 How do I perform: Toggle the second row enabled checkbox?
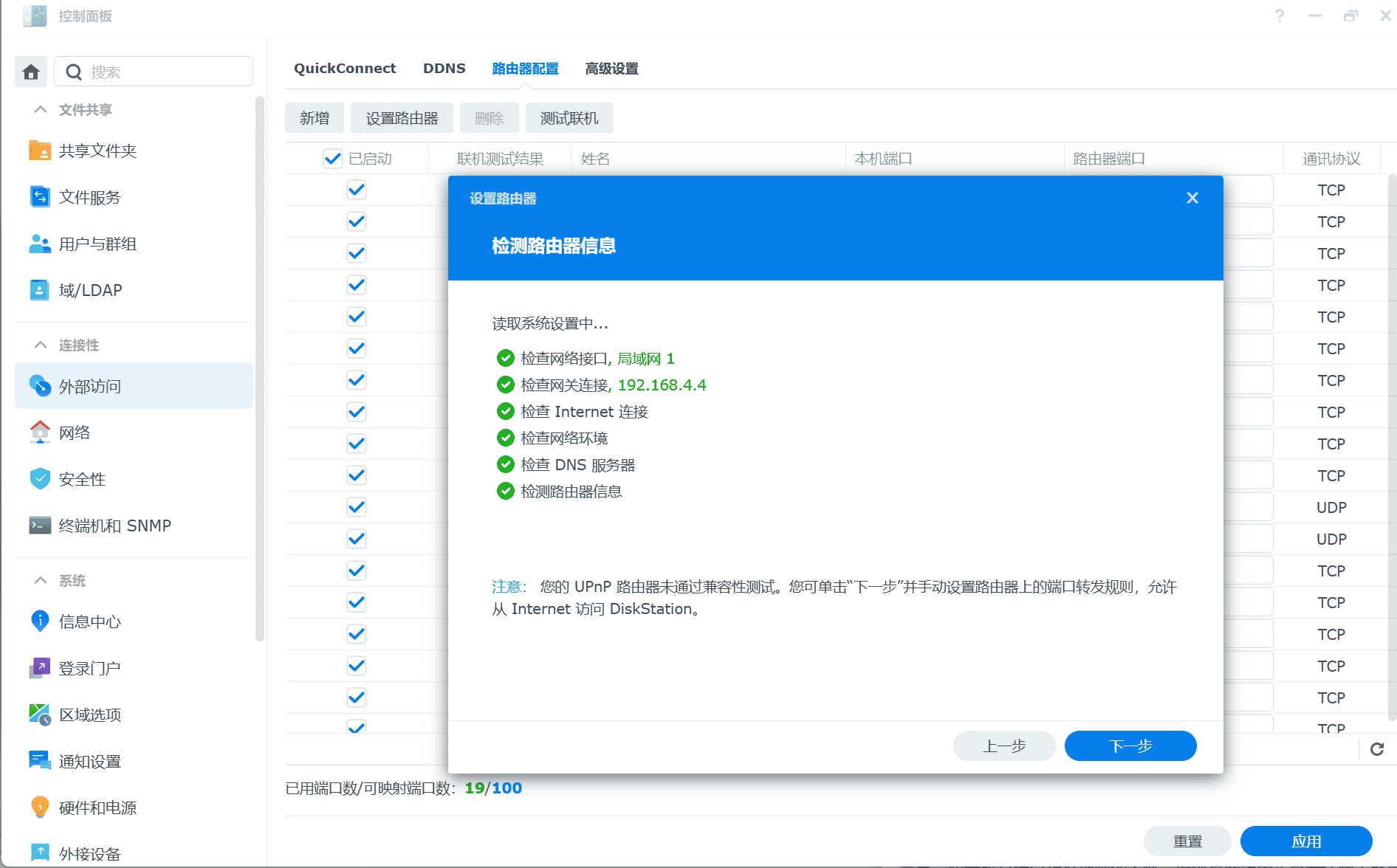(357, 222)
